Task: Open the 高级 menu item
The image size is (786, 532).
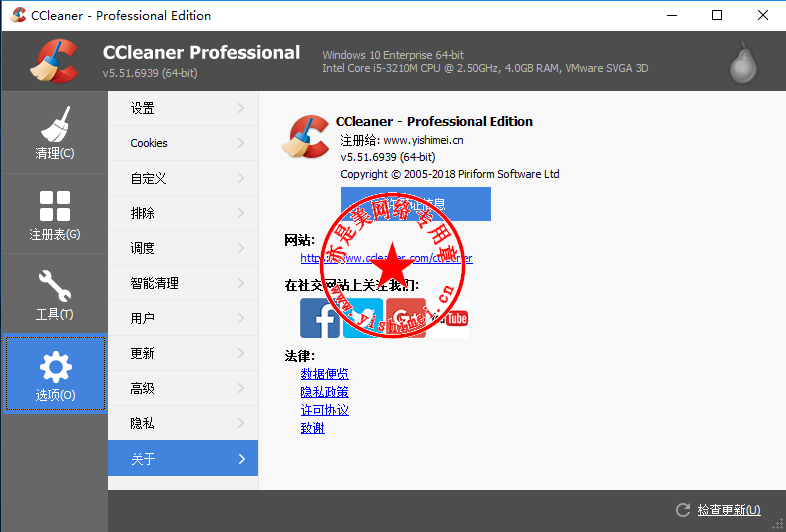Action: pos(183,389)
